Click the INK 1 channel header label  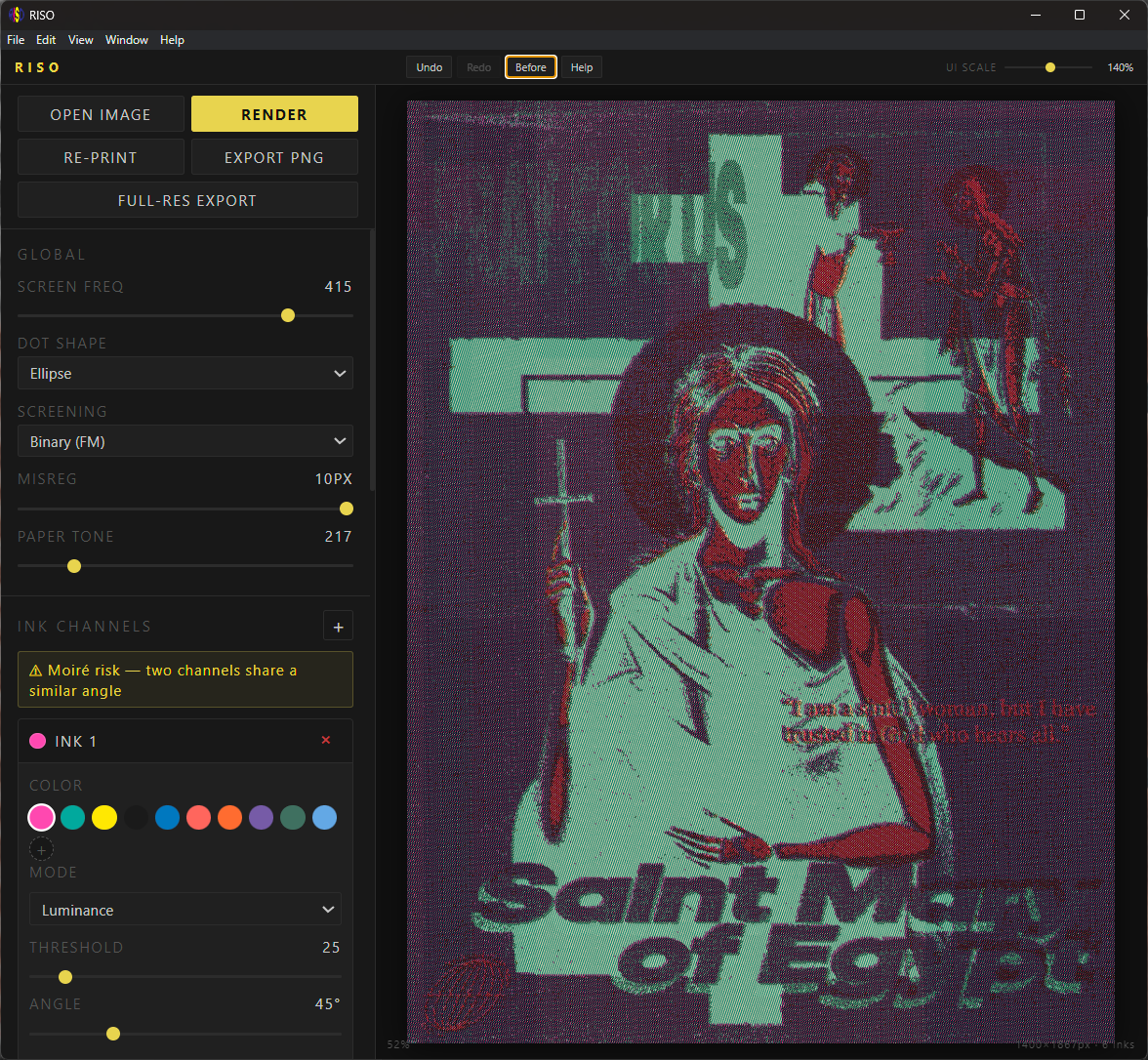tap(75, 741)
